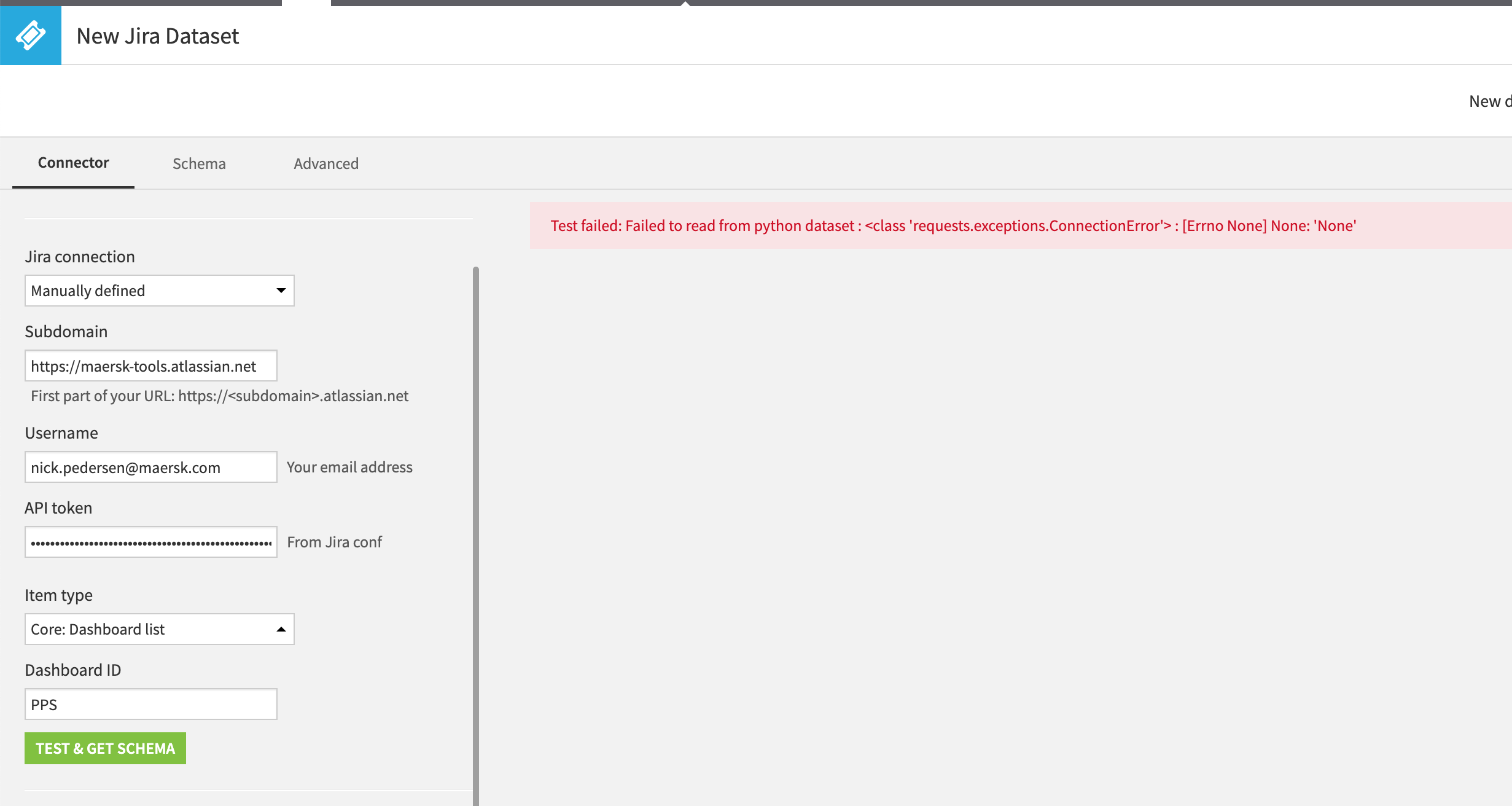Screen dimensions: 1512x806
Task: Click the 'Item type' label
Action: [58, 595]
